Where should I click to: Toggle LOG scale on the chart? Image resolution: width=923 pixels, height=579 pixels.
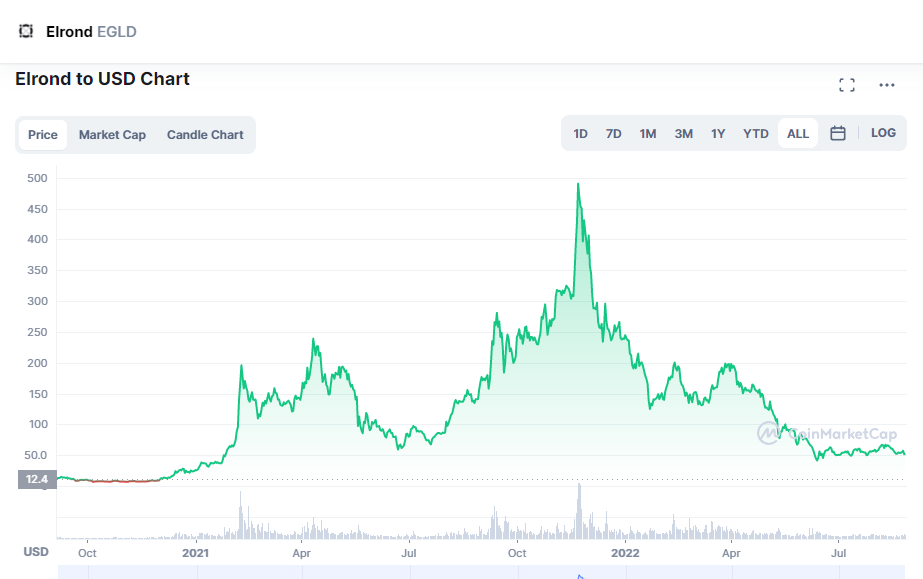pos(883,133)
